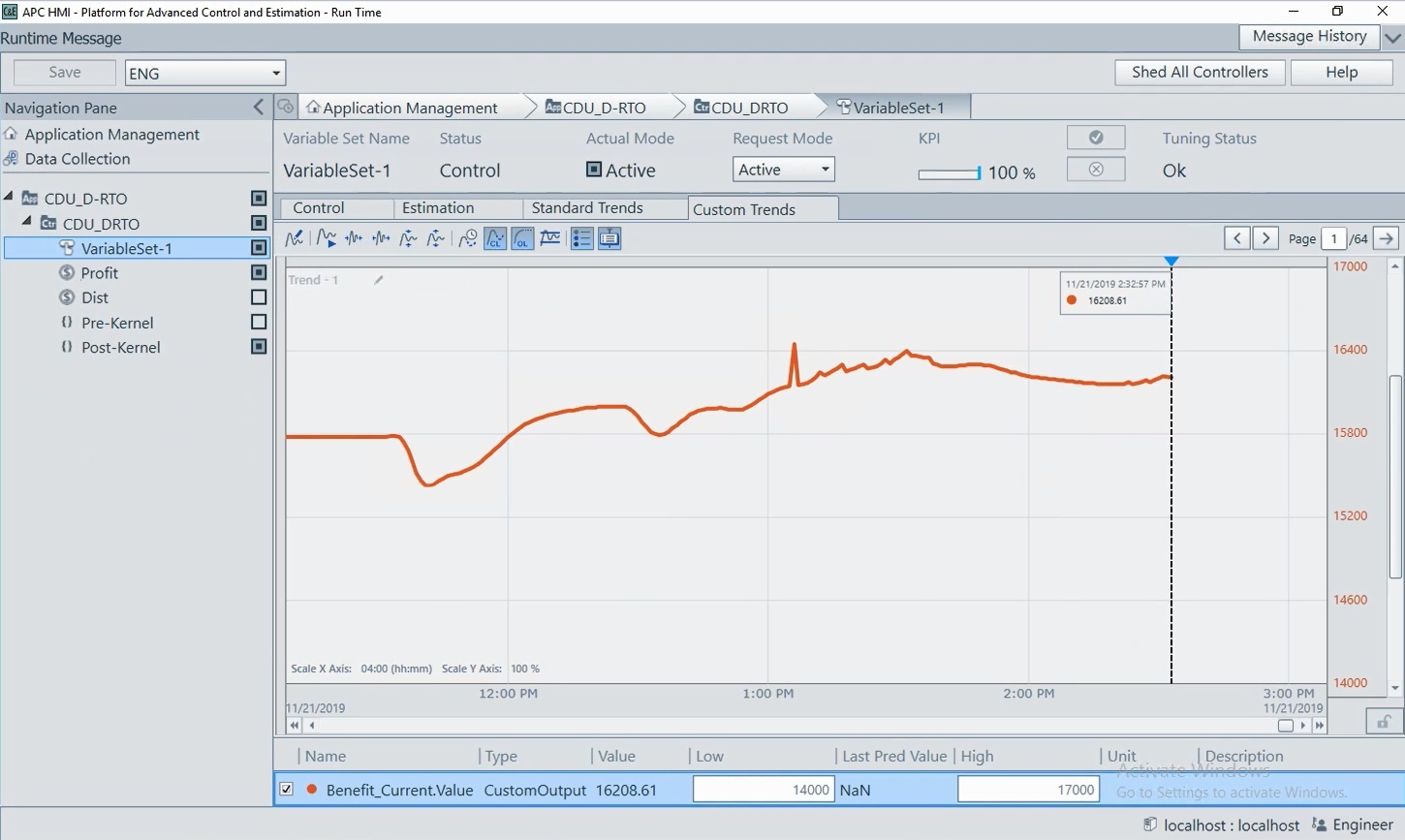Go to next trend page arrow
1405x840 pixels.
point(1265,238)
